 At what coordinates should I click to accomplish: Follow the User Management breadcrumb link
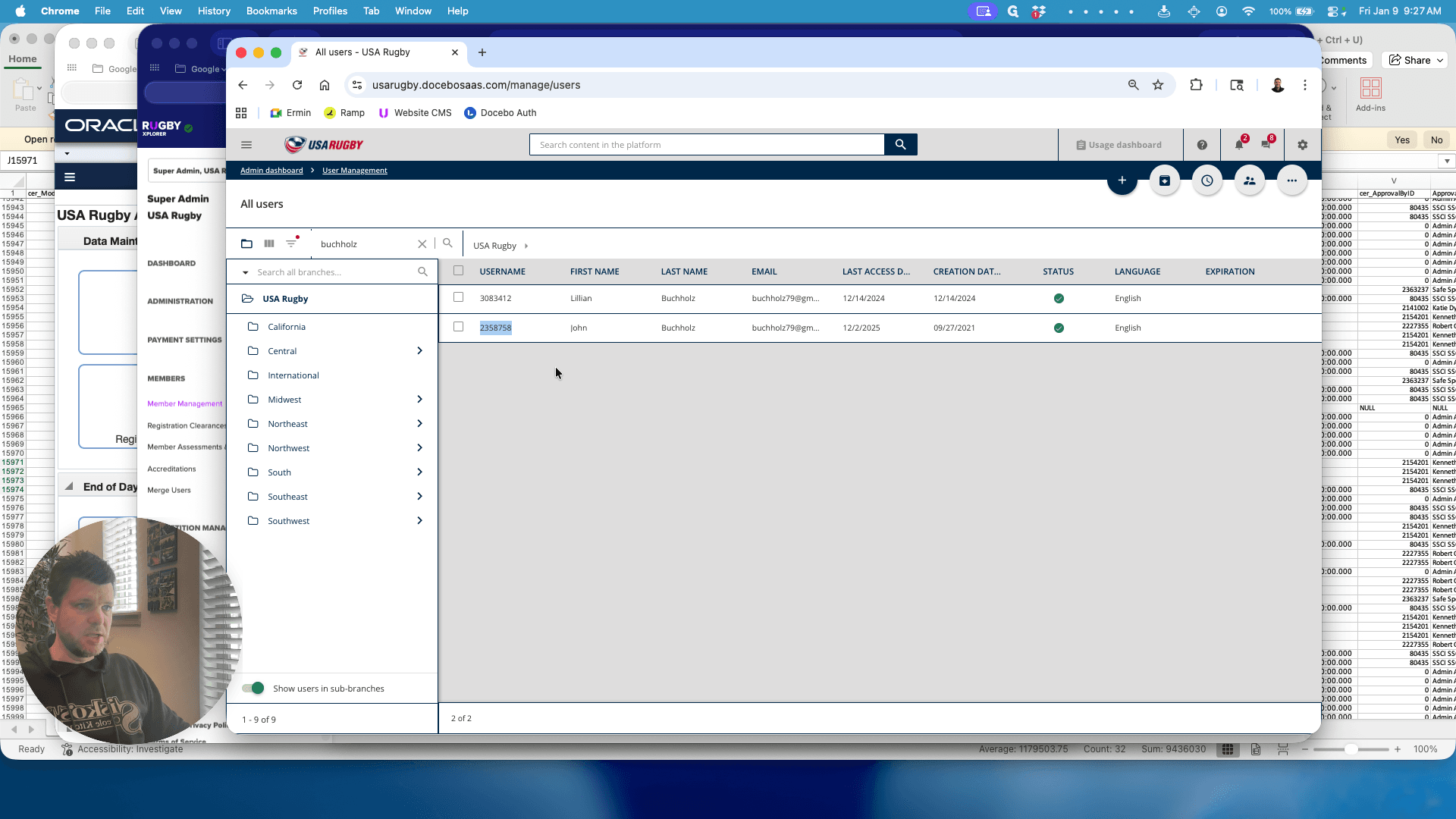(355, 171)
